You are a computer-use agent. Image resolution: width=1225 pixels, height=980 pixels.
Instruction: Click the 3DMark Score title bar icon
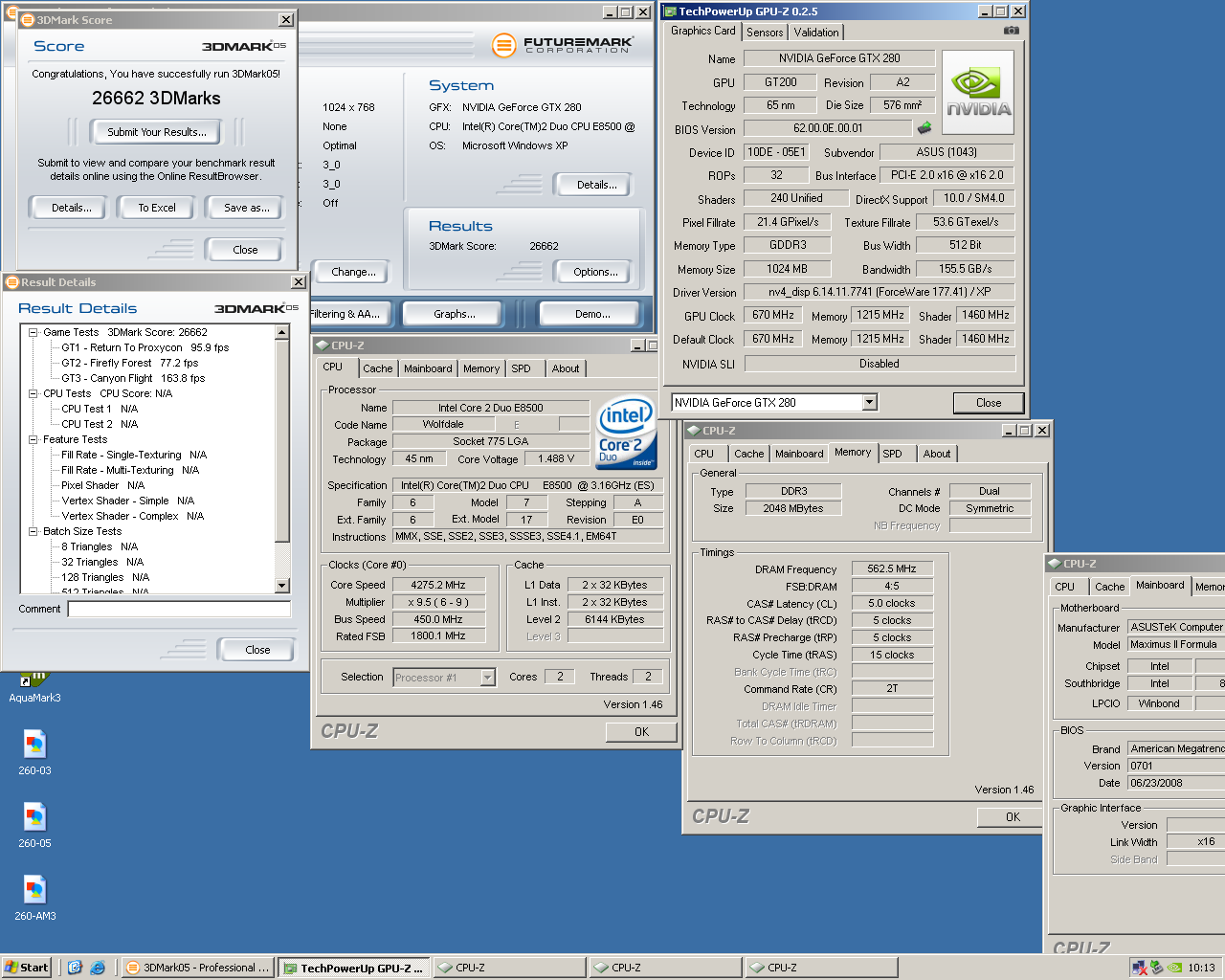point(27,19)
